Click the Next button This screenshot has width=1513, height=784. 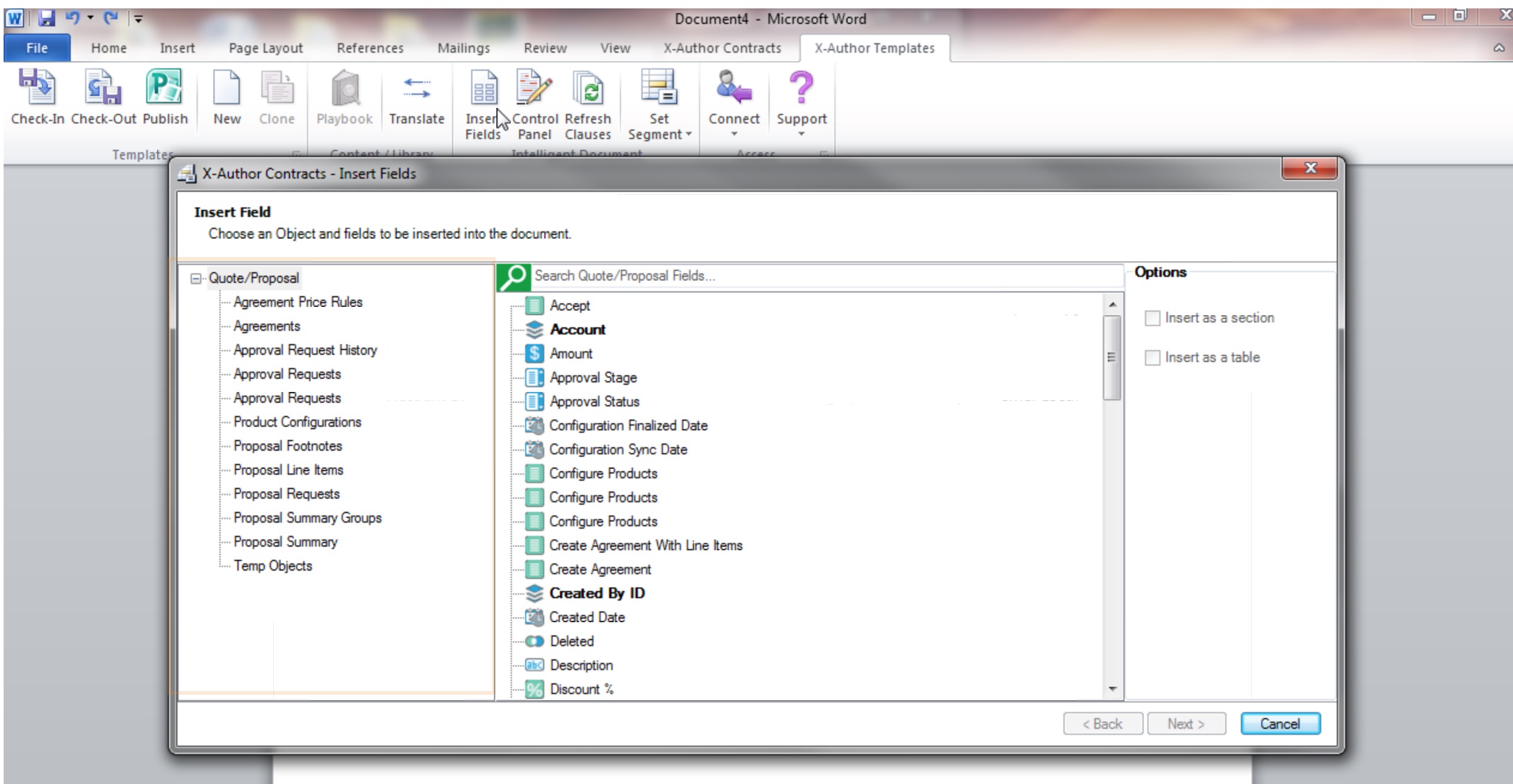[1186, 723]
